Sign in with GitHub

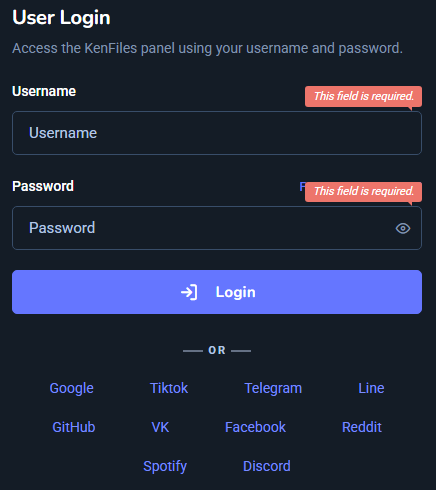[x=74, y=427]
